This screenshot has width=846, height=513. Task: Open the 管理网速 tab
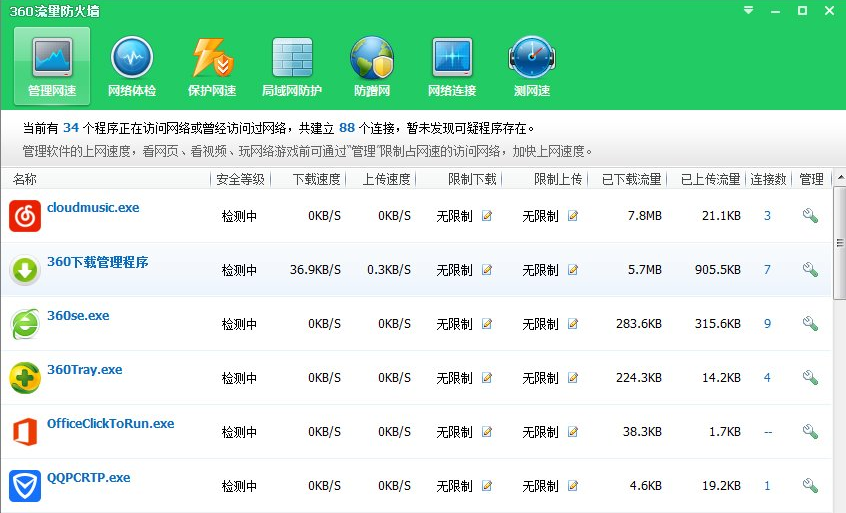click(x=52, y=66)
